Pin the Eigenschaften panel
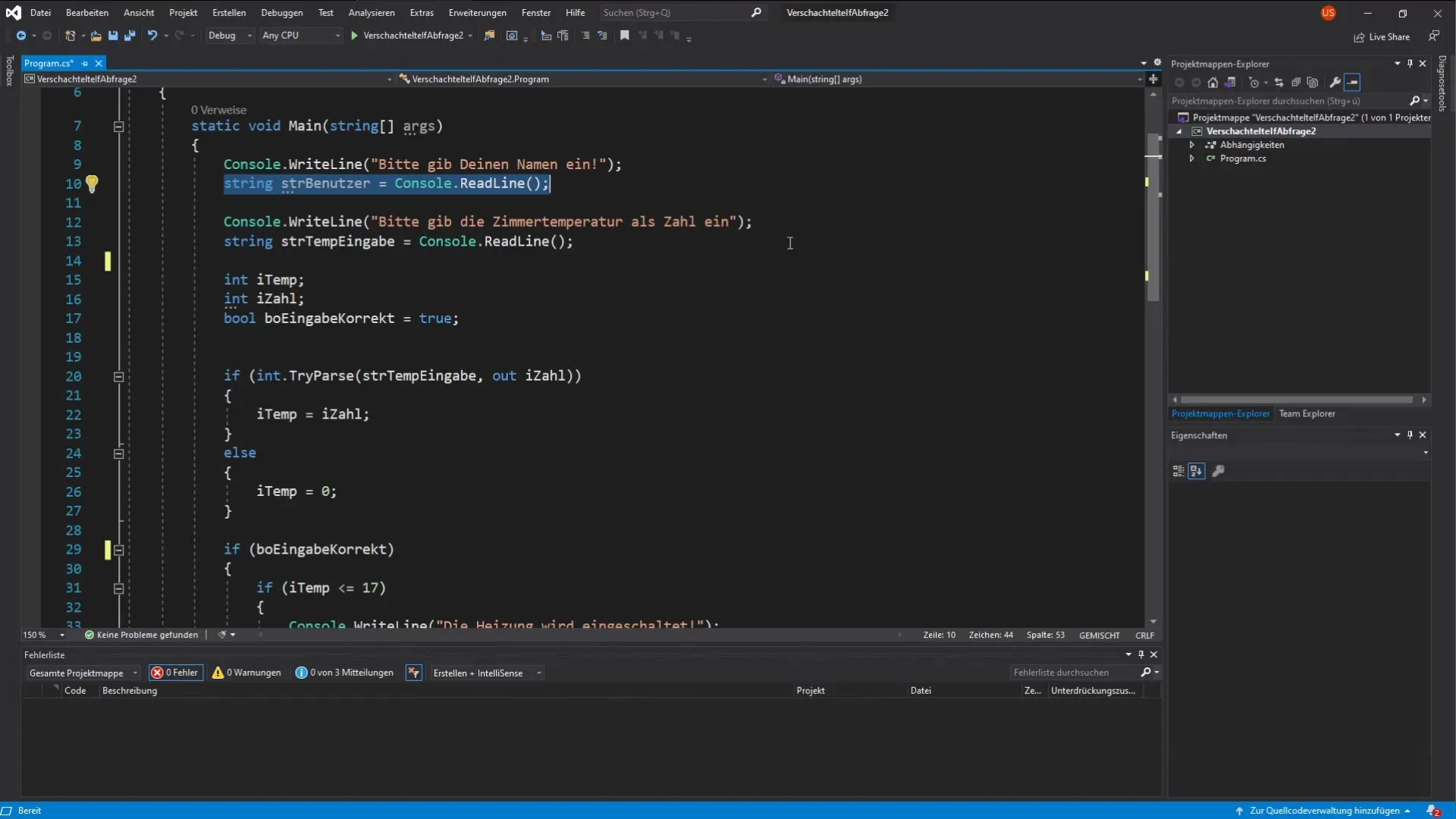Viewport: 1456px width, 819px height. coord(1410,435)
